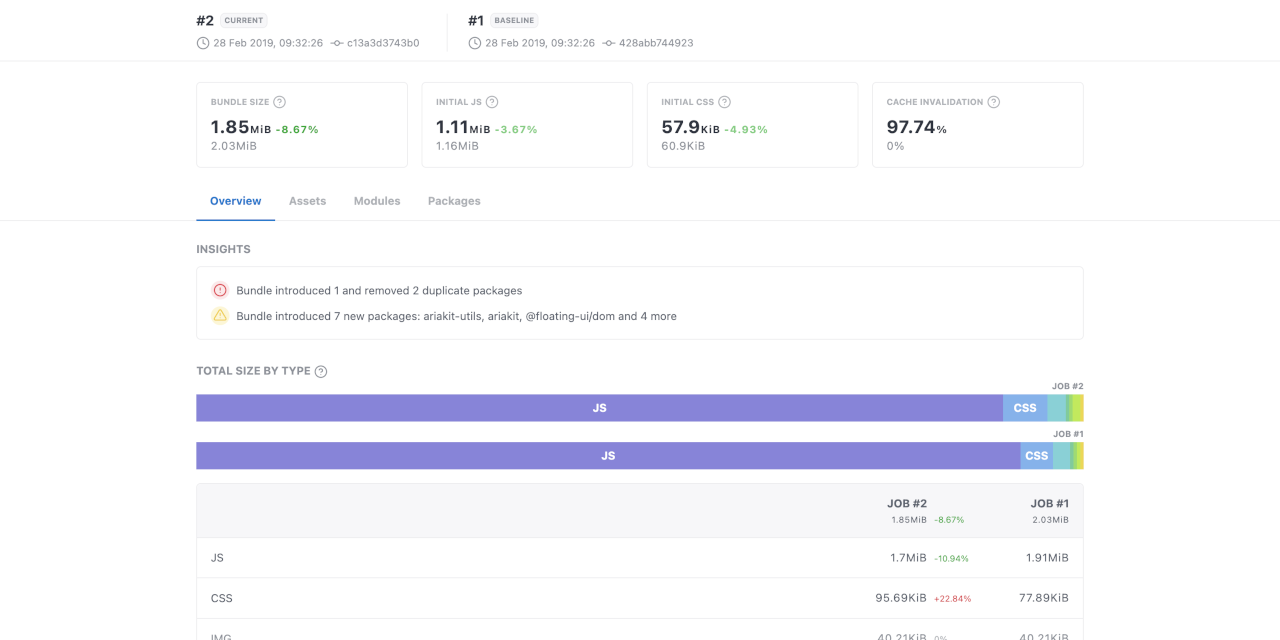
Task: Click the warning triangle on new packages insight
Action: click(220, 315)
